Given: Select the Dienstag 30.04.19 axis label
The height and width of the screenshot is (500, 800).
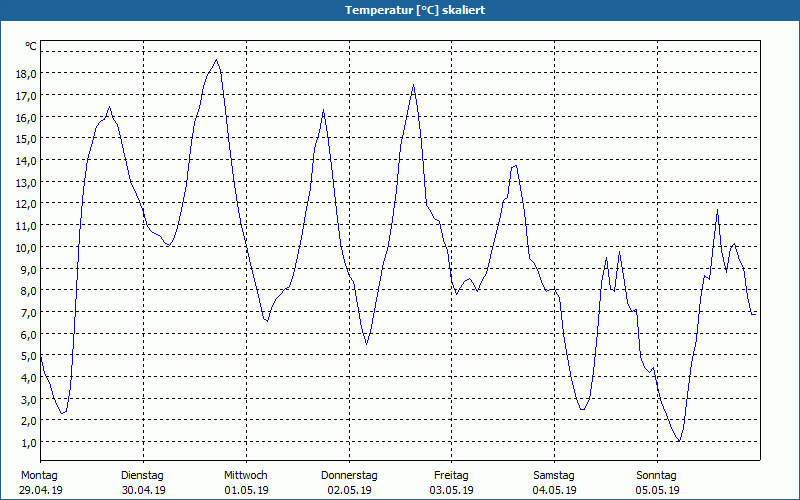Looking at the screenshot, I should coord(143,483).
